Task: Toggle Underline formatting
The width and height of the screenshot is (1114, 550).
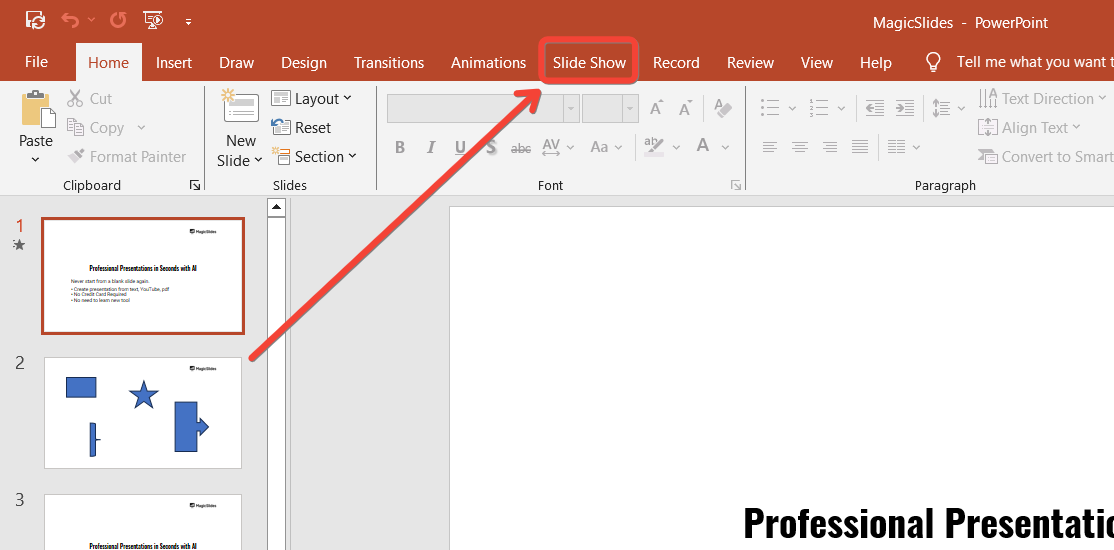Action: coord(460,147)
